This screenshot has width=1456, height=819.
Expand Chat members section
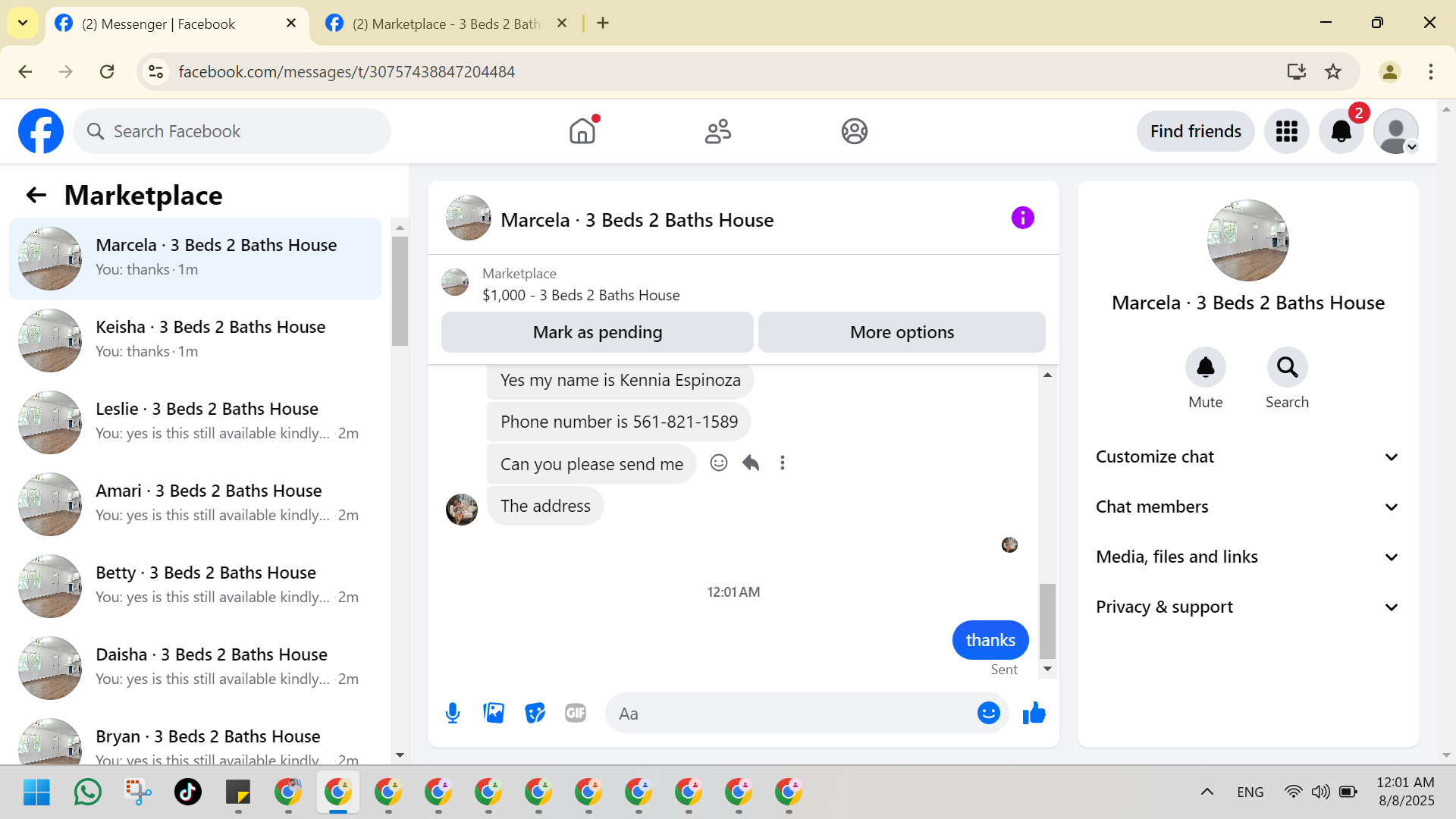(1247, 507)
